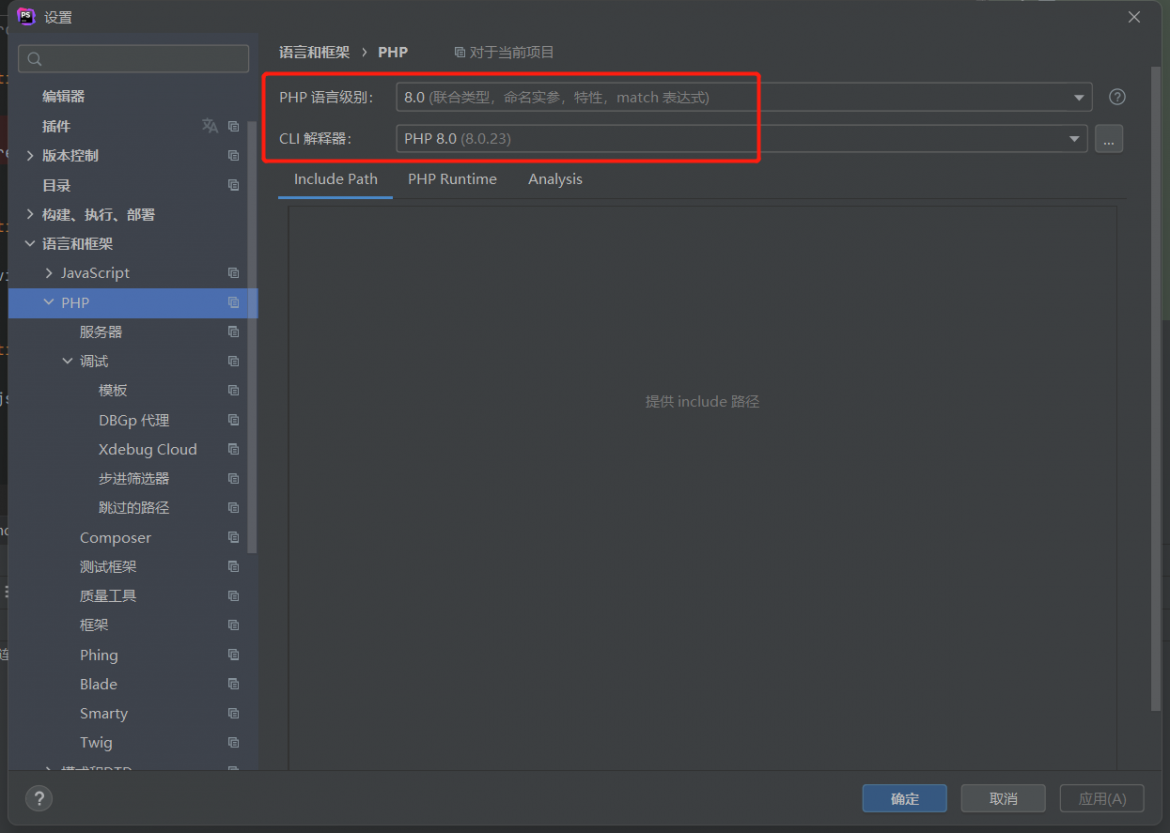
Task: Click the project-level icon beside Composer
Action: pos(234,537)
